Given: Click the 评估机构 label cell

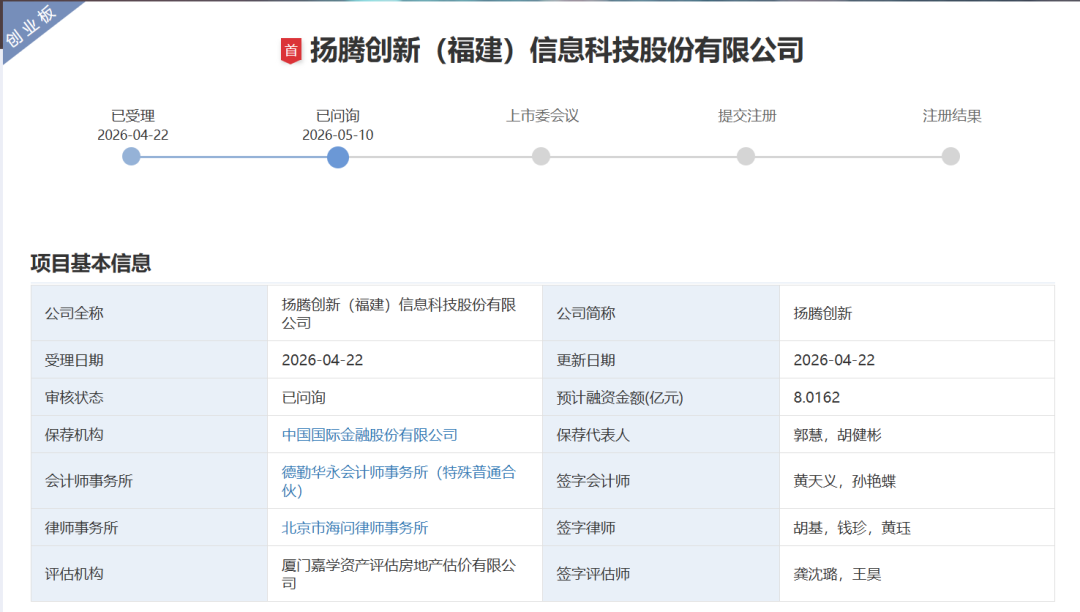Looking at the screenshot, I should 149,573.
